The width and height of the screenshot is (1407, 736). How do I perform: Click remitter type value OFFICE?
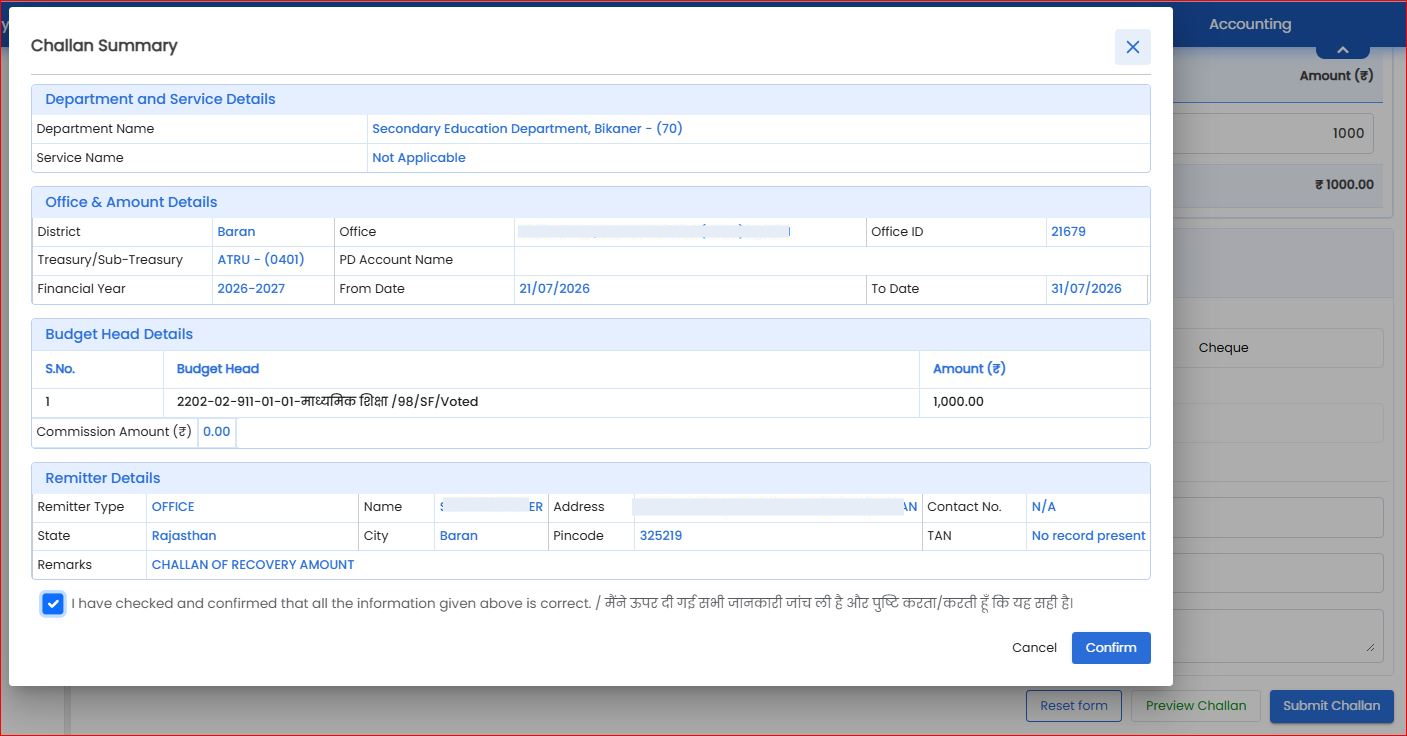pyautogui.click(x=173, y=507)
